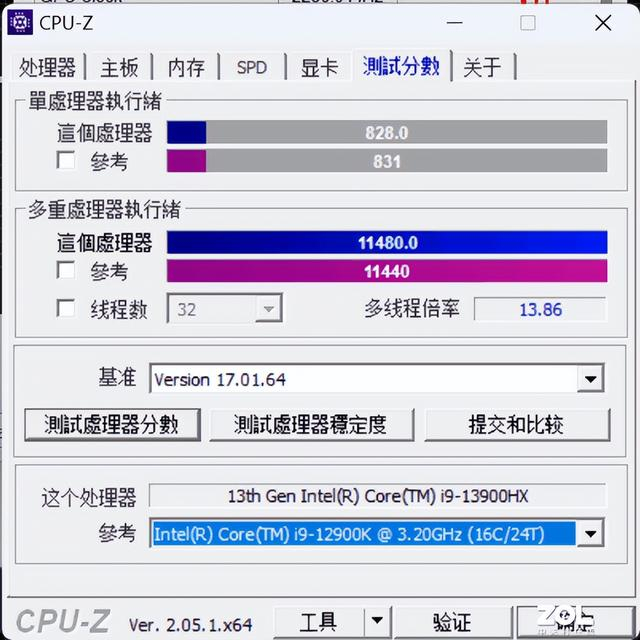Click the CPU-Z logo at bottom left
Viewport: 640px width, 640px height.
click(63, 621)
